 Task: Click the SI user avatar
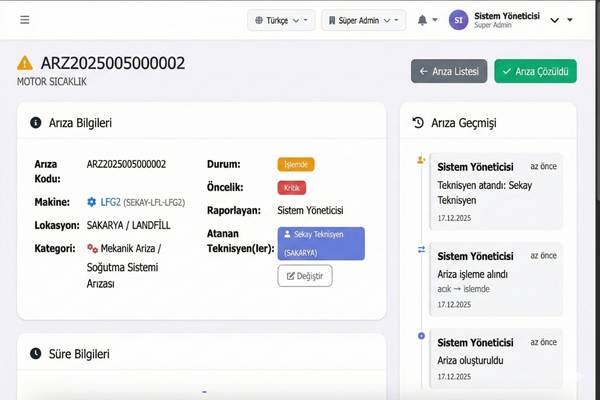click(459, 20)
